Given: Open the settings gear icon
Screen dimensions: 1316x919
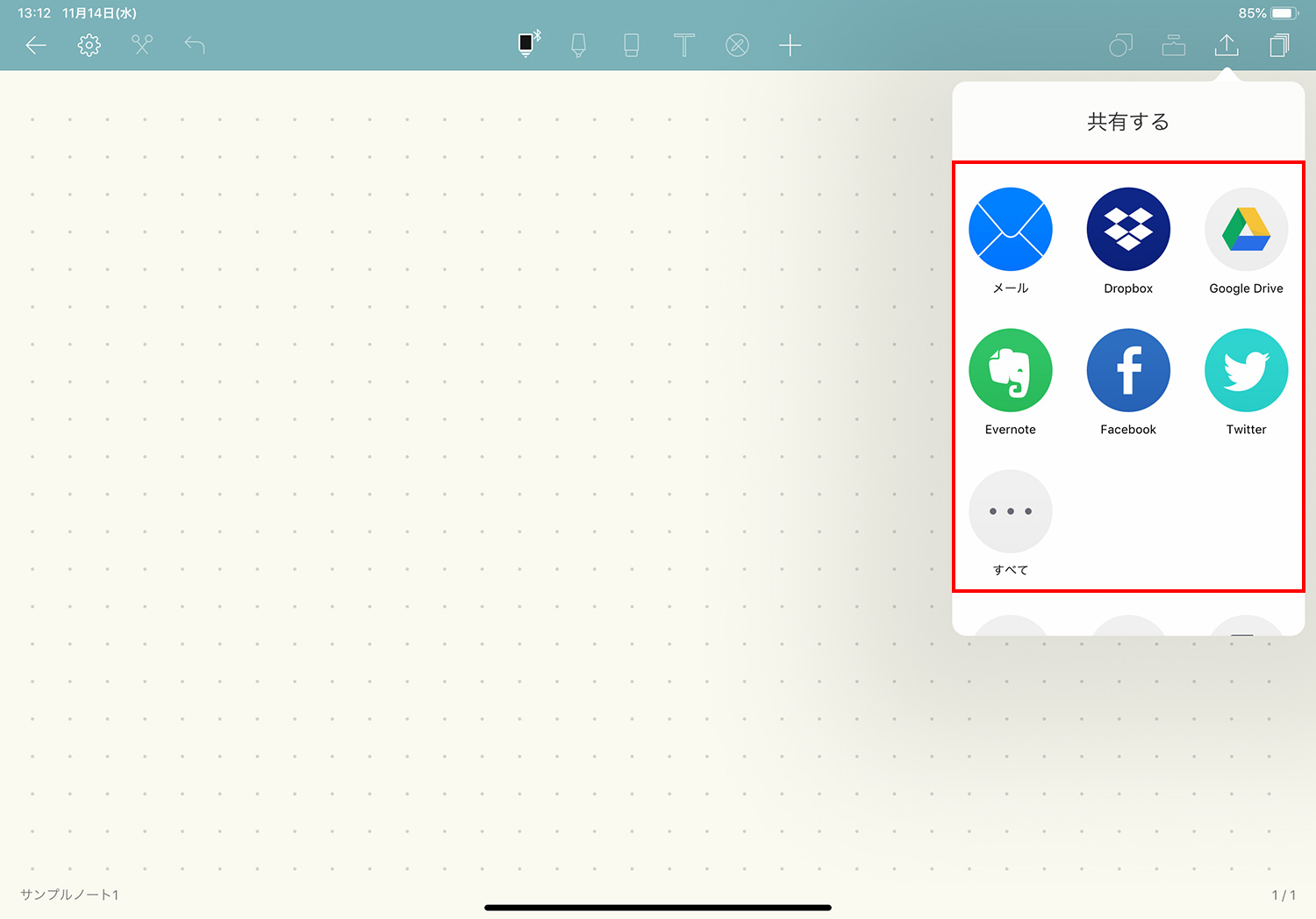Looking at the screenshot, I should coord(89,46).
